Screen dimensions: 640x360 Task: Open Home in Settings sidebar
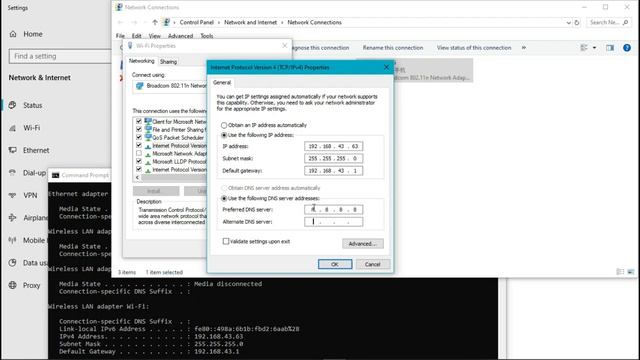(26, 34)
